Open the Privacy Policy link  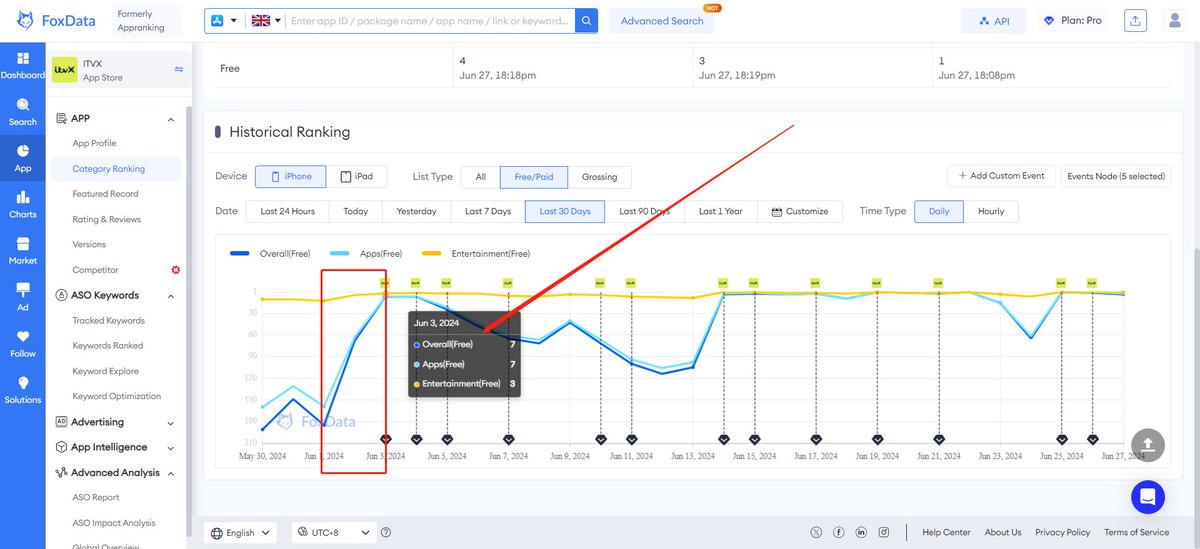tap(1063, 533)
